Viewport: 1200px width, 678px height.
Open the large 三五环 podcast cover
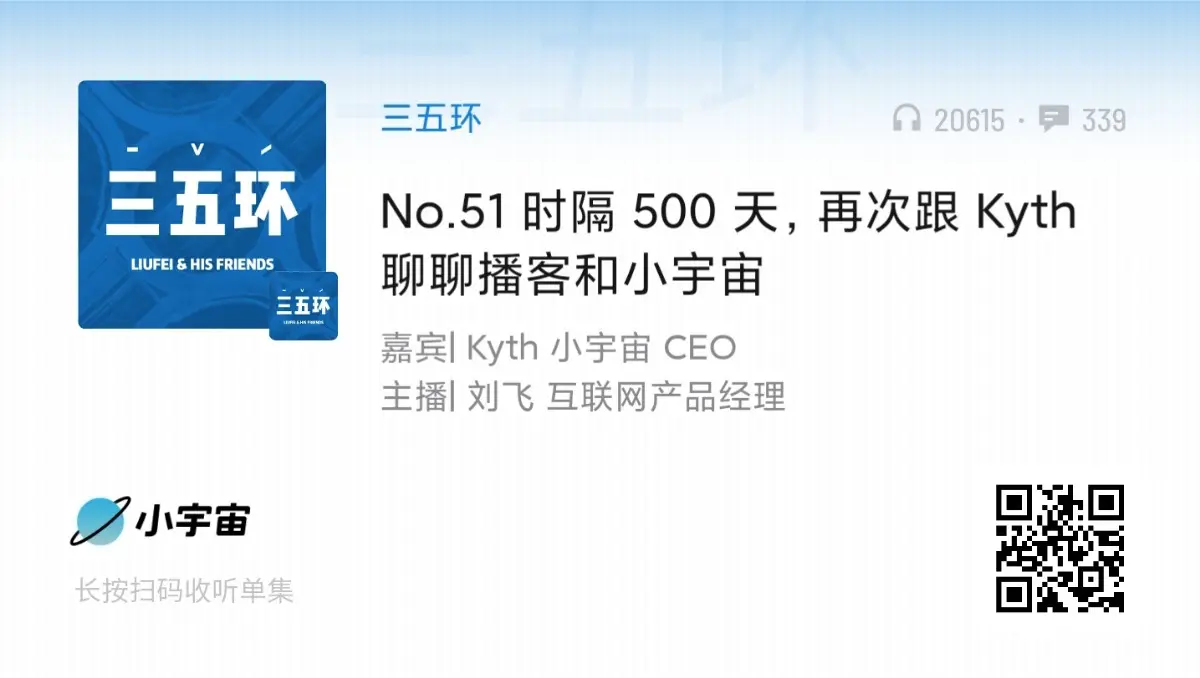[x=202, y=204]
